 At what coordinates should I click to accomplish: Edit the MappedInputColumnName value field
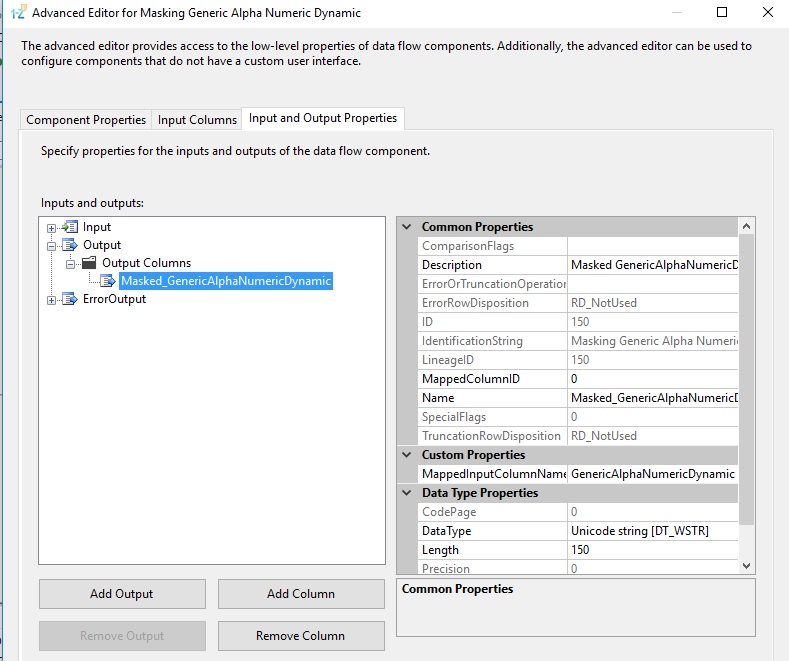click(x=653, y=474)
